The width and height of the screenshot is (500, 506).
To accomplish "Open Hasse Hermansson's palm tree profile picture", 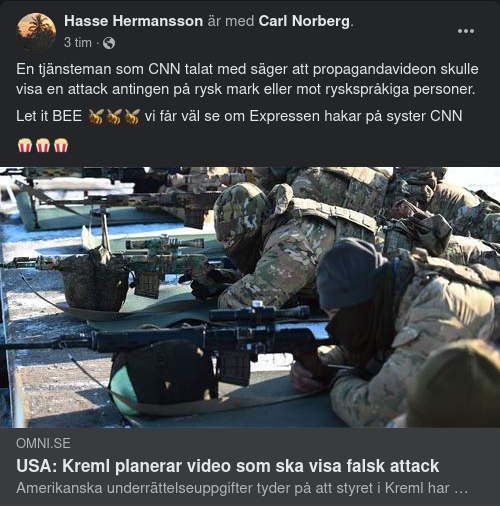I will coord(36,32).
